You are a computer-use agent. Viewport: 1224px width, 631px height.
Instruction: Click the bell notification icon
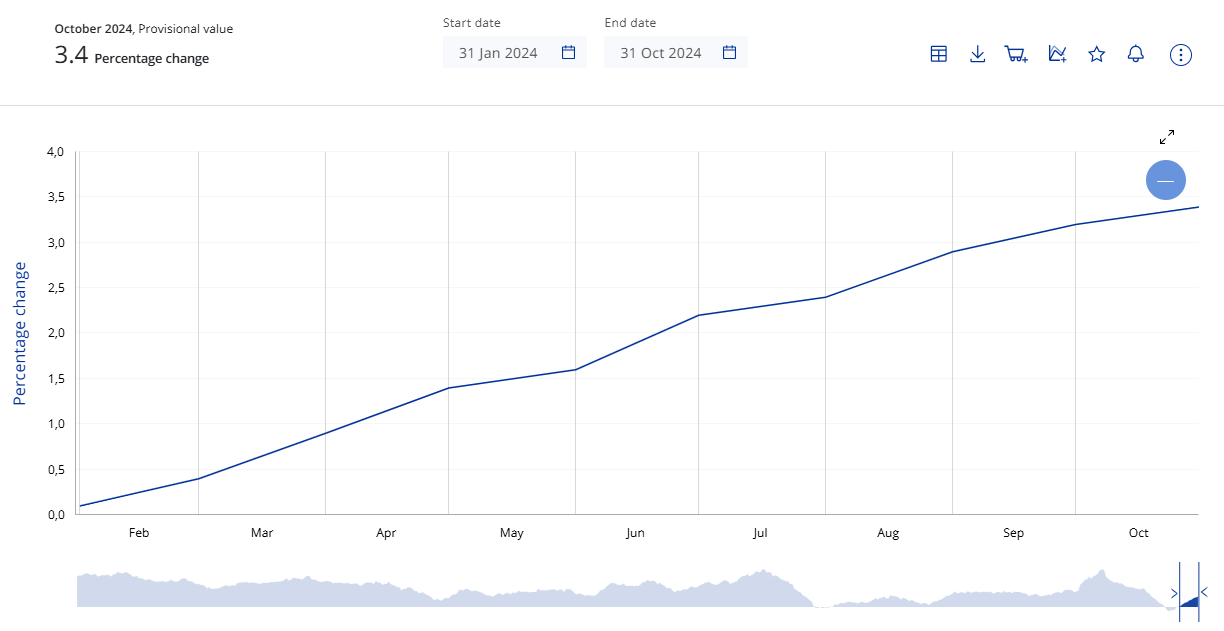point(1135,54)
